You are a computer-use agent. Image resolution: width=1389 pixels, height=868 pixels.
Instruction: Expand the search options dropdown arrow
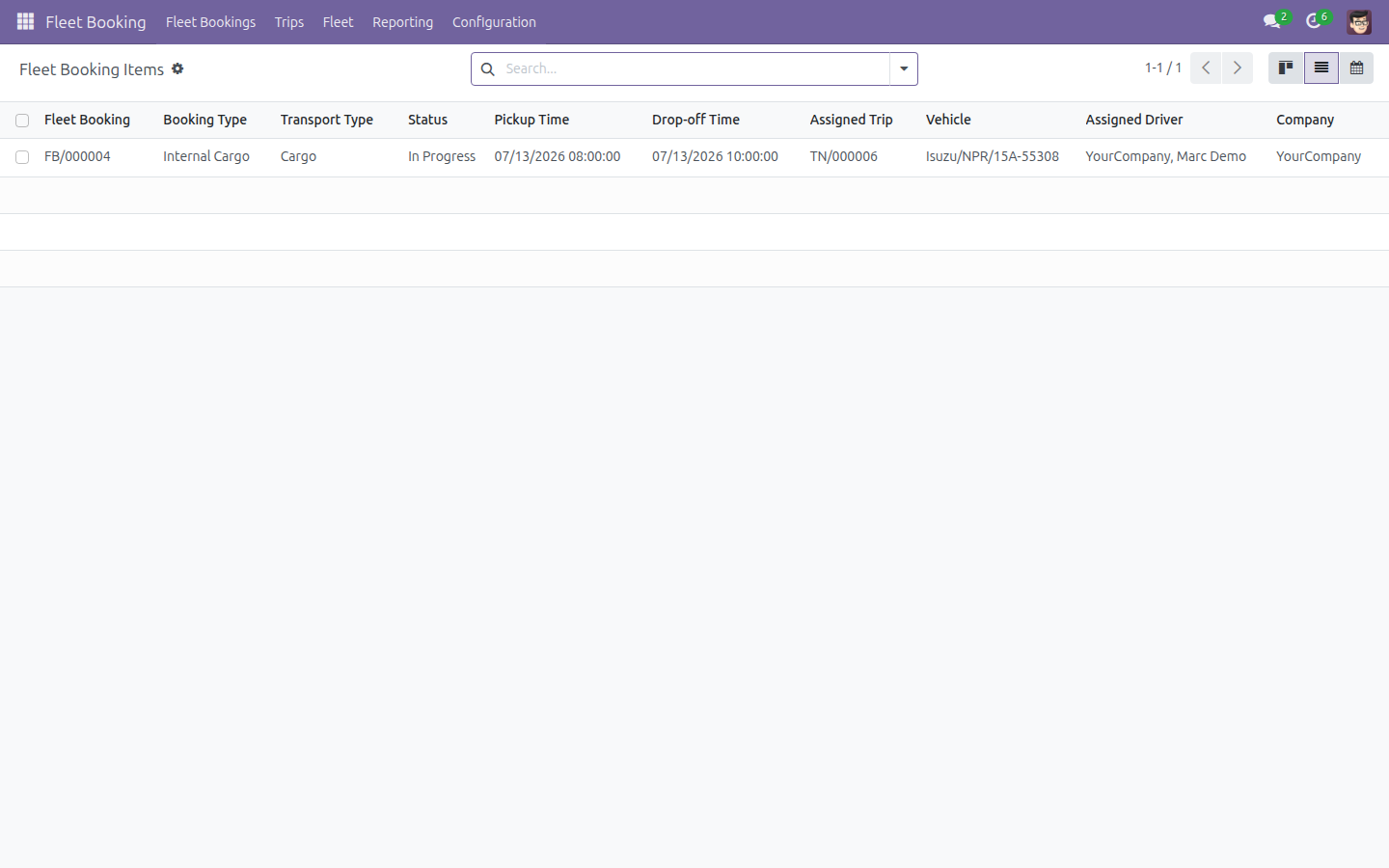click(x=904, y=68)
